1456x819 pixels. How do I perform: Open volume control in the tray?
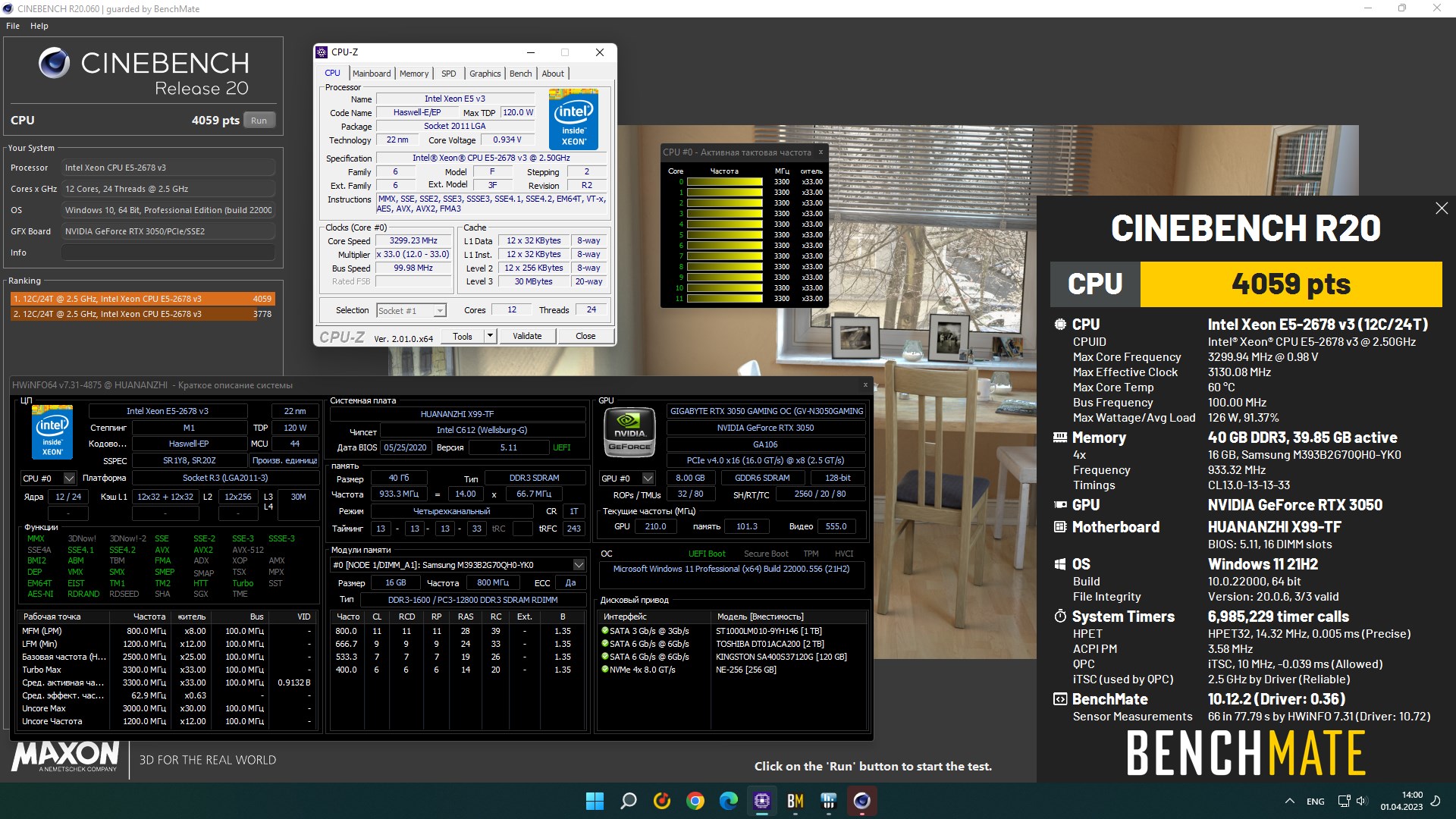tap(1361, 801)
